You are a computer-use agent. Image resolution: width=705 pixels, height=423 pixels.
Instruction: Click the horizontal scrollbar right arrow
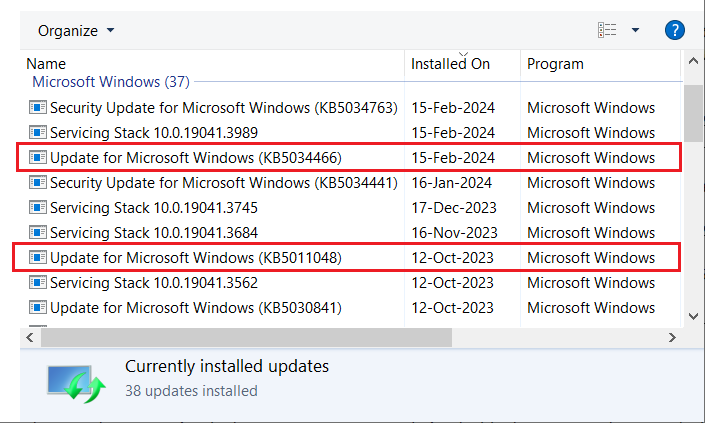(673, 337)
